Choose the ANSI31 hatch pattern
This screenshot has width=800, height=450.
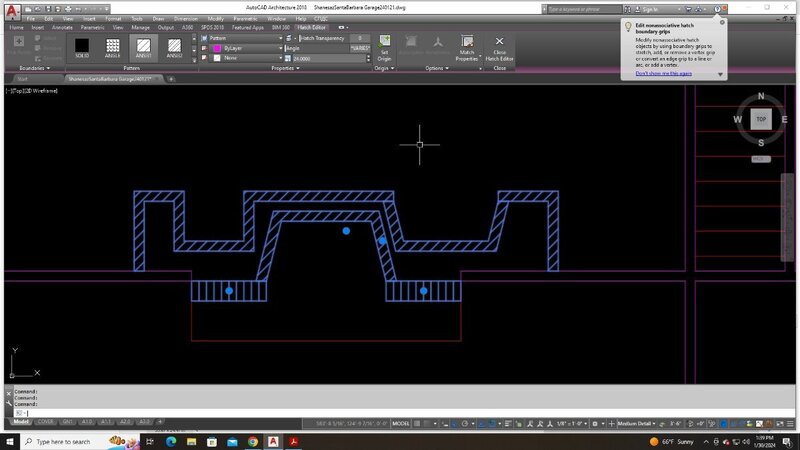click(x=144, y=47)
